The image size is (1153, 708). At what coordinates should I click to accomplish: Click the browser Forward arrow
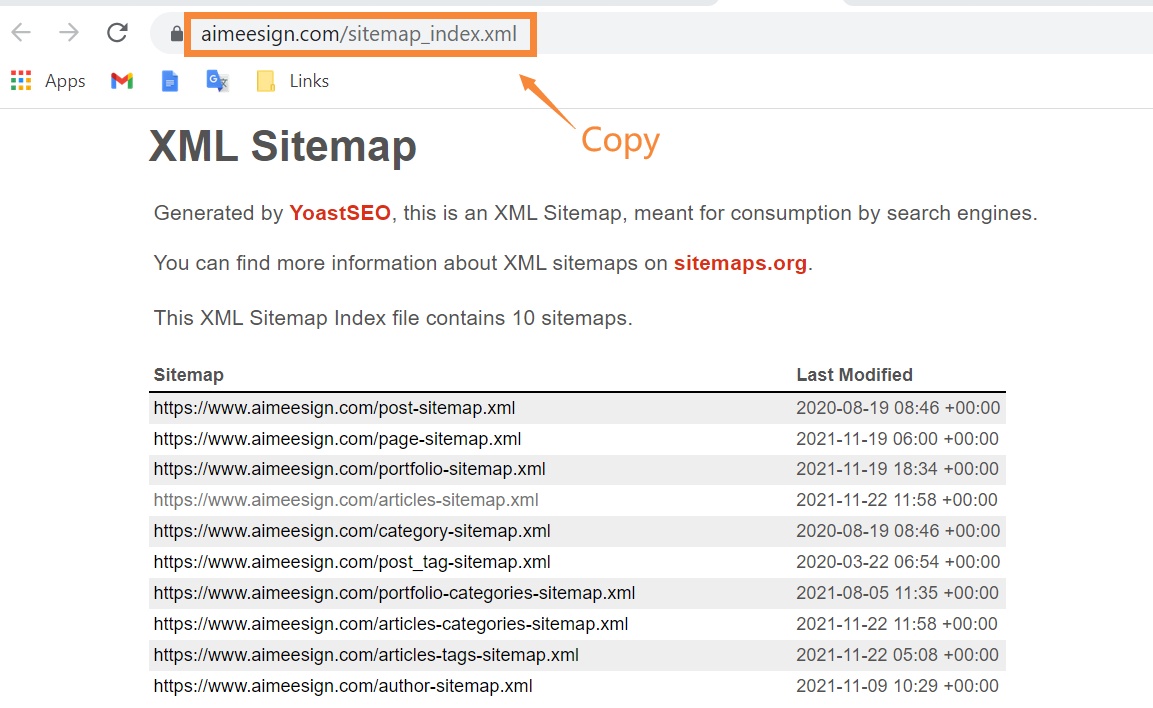pos(69,32)
